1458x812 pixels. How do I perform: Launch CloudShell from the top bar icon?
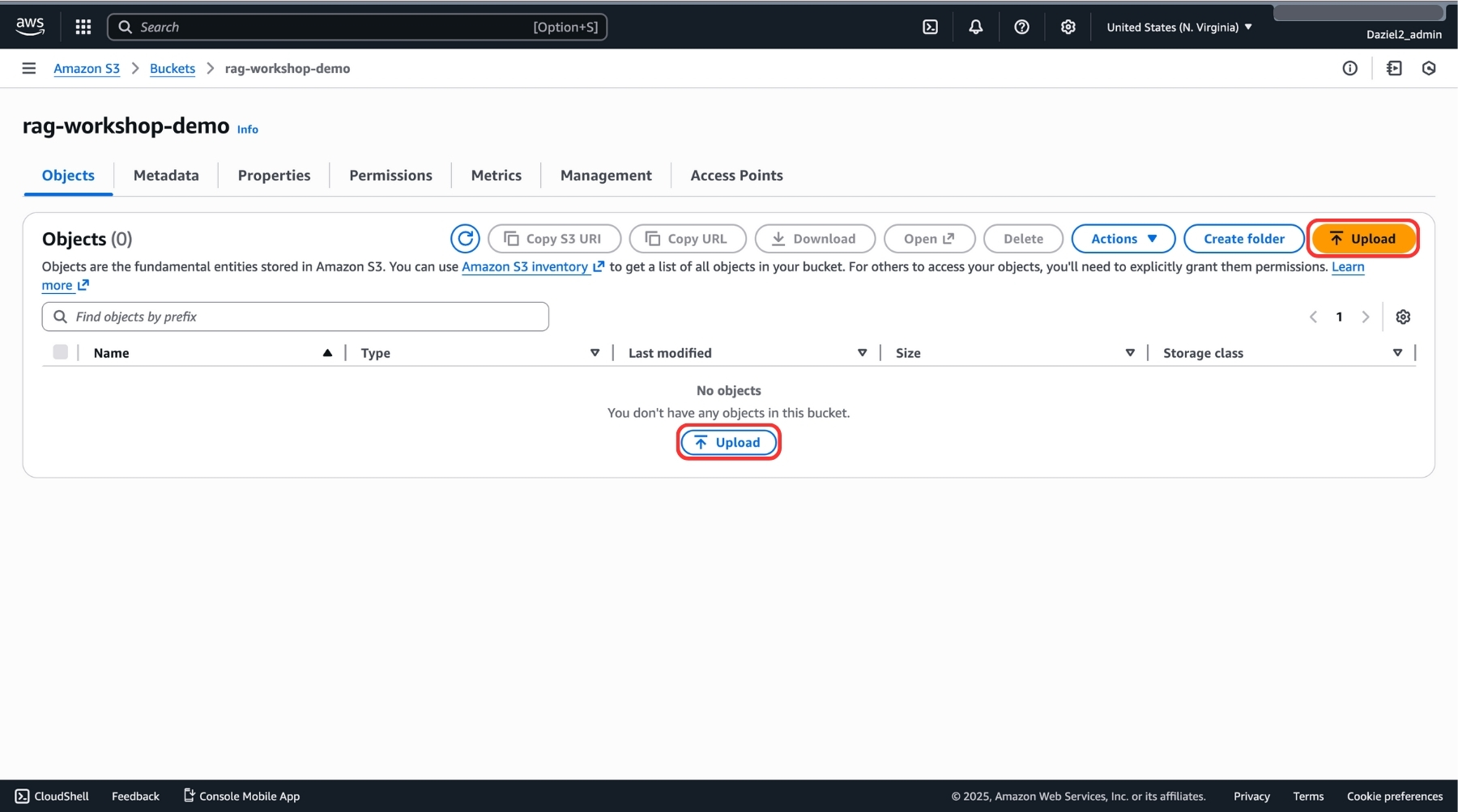pyautogui.click(x=930, y=27)
